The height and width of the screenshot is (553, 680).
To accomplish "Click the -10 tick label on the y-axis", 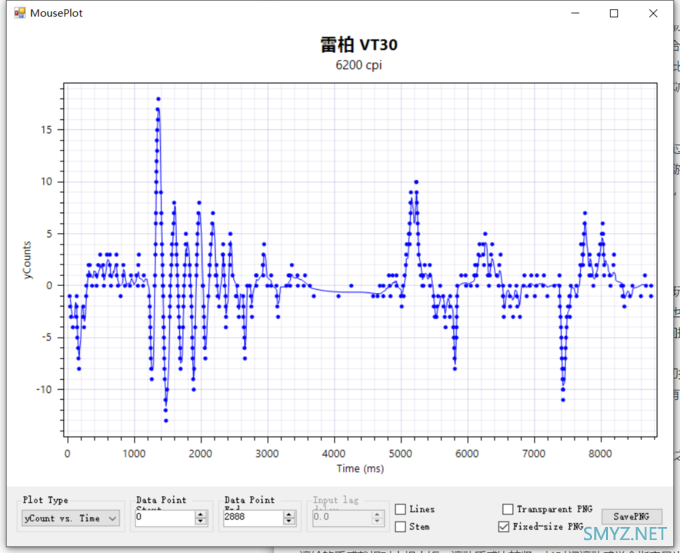I will coord(44,389).
